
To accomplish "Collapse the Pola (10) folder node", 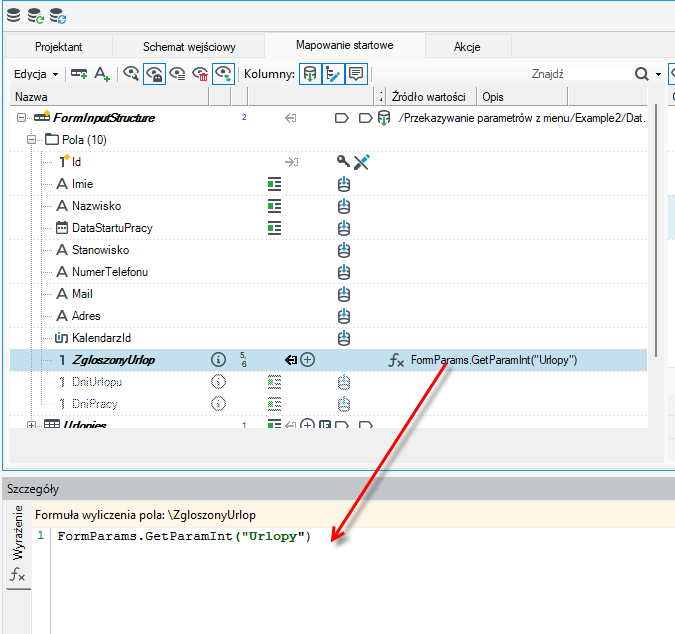I will [x=31, y=139].
